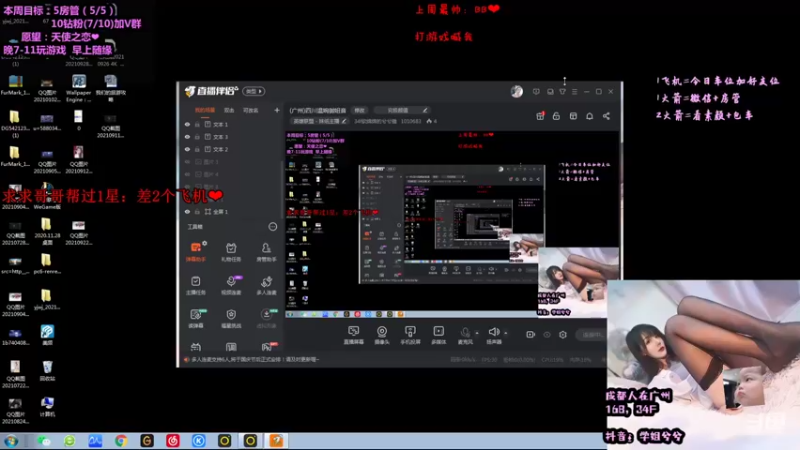The height and width of the screenshot is (450, 800).
Task: Click the padlock icon in top-right toolbar
Action: [x=557, y=116]
